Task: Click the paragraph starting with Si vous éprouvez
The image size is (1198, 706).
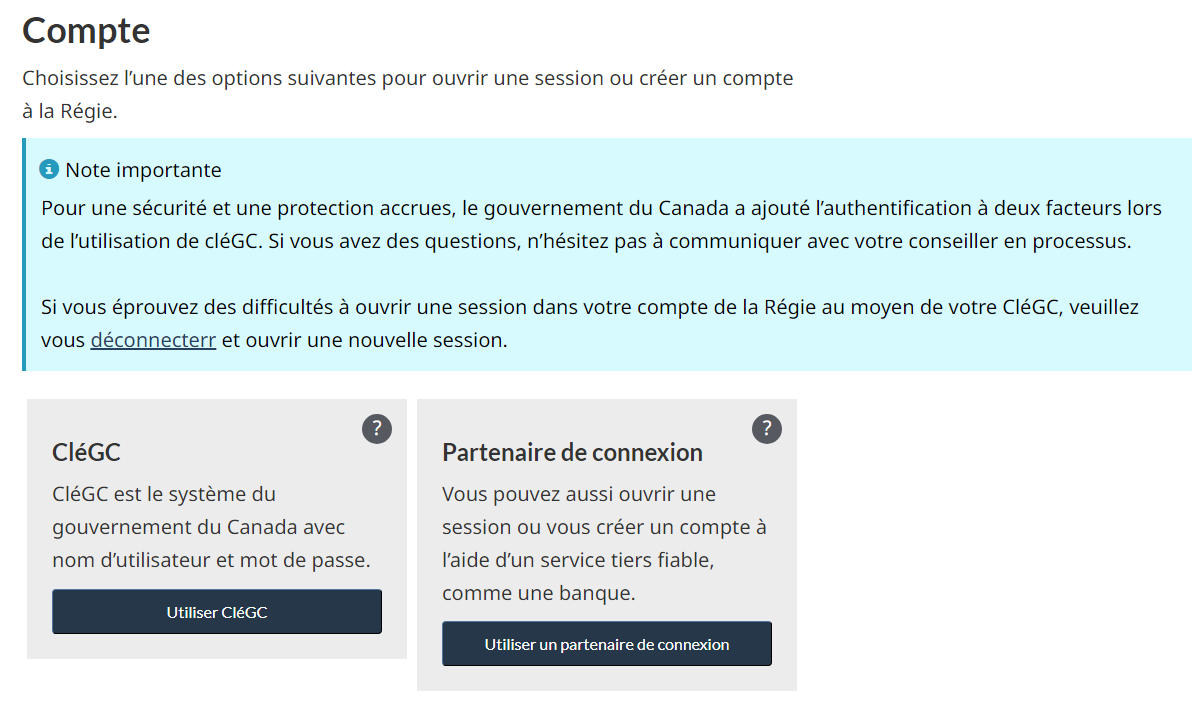Action: 590,307
